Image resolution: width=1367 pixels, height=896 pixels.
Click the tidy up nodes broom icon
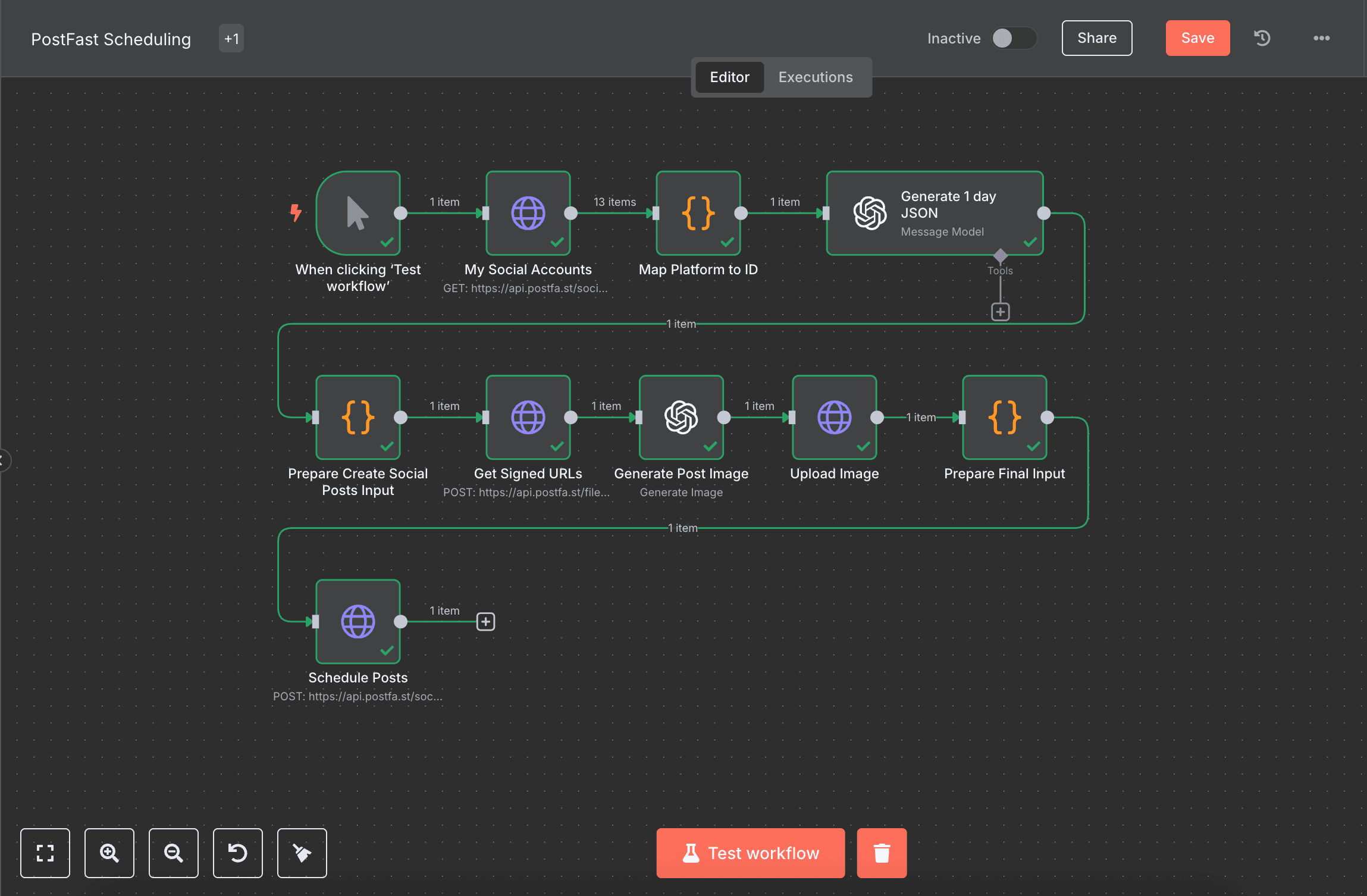[x=302, y=853]
